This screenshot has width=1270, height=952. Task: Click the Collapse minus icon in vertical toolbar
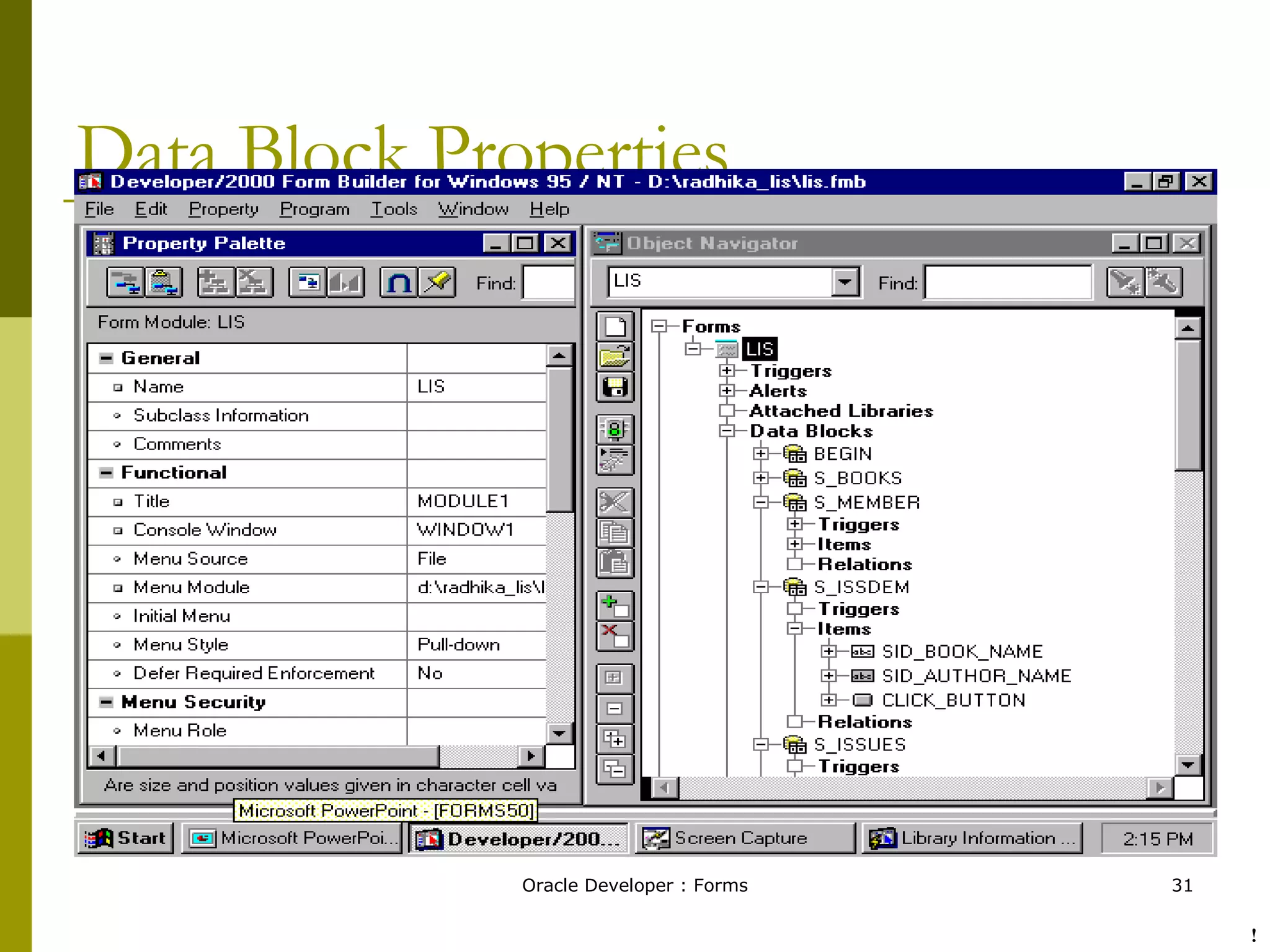[x=615, y=708]
